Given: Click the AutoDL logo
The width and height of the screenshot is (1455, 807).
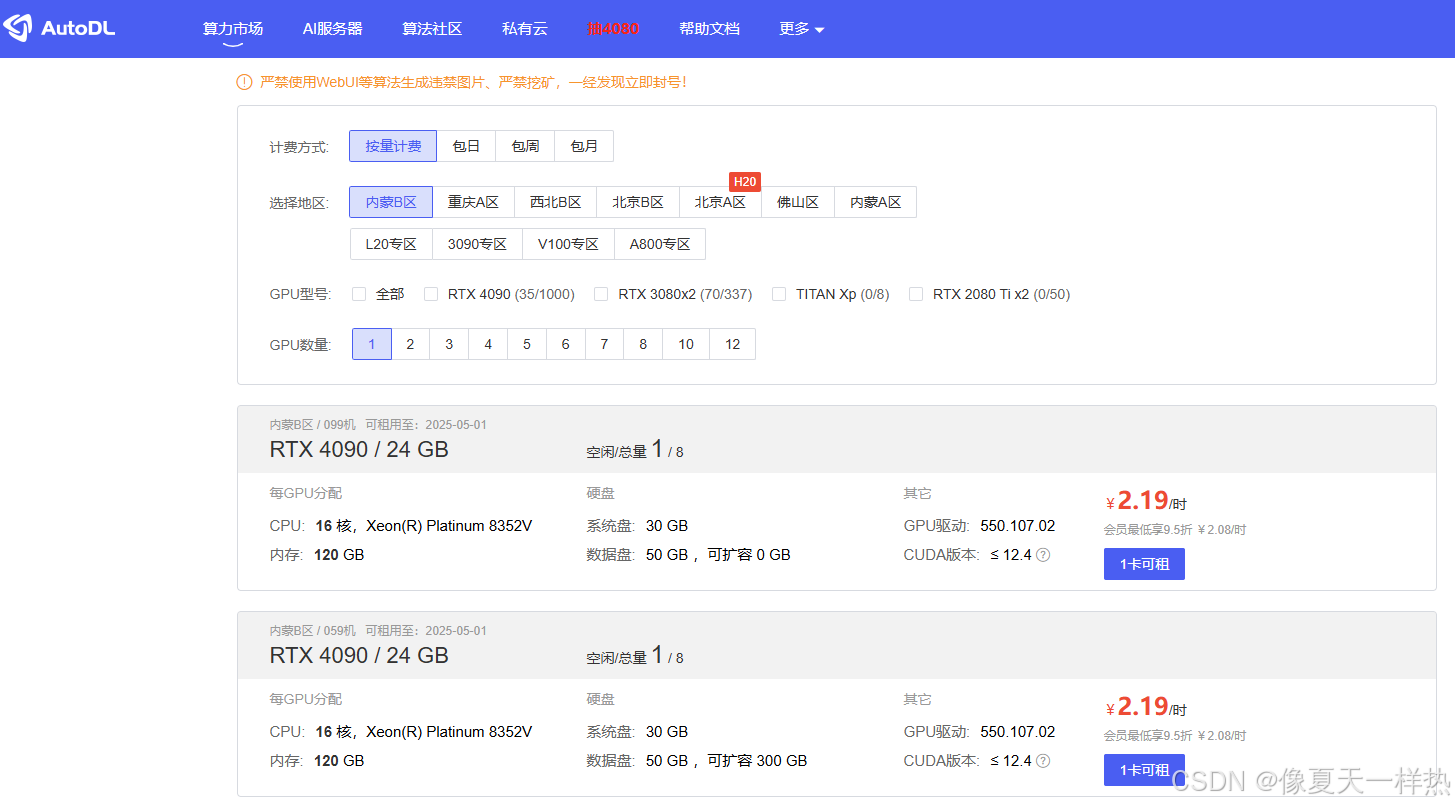Looking at the screenshot, I should point(60,28).
